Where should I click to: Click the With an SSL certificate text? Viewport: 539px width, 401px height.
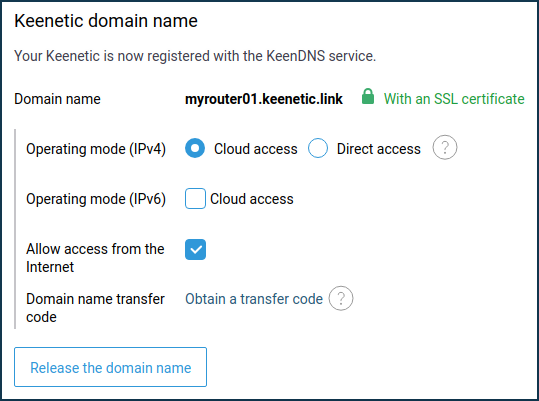[454, 99]
